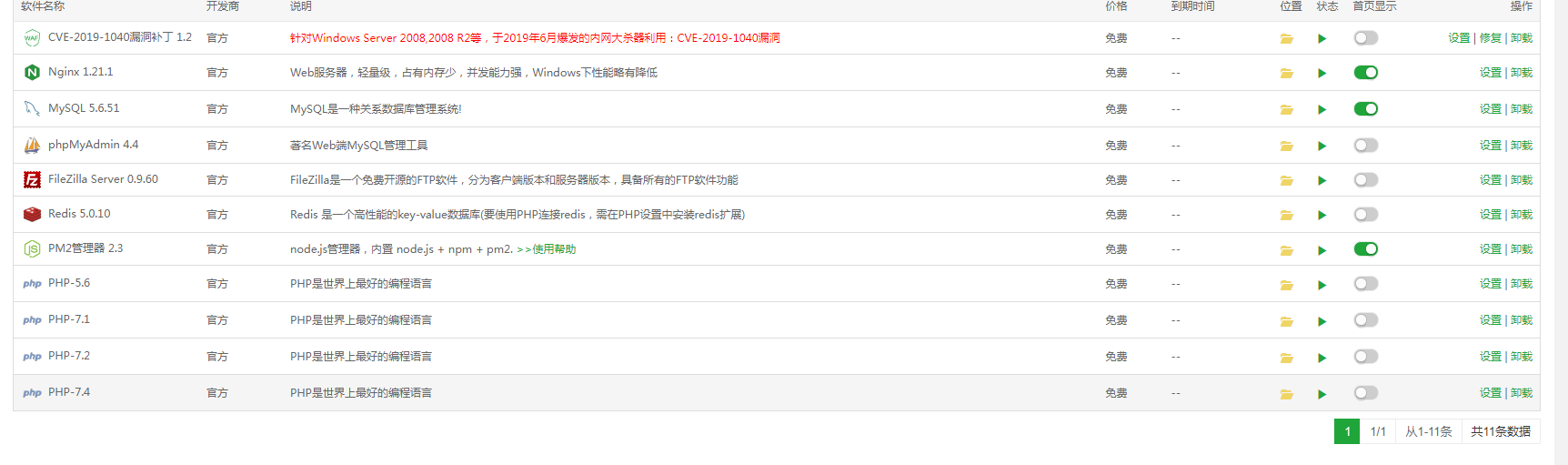The height and width of the screenshot is (465, 1568).
Task: Click the status play icon for Redis
Action: pos(1322,215)
